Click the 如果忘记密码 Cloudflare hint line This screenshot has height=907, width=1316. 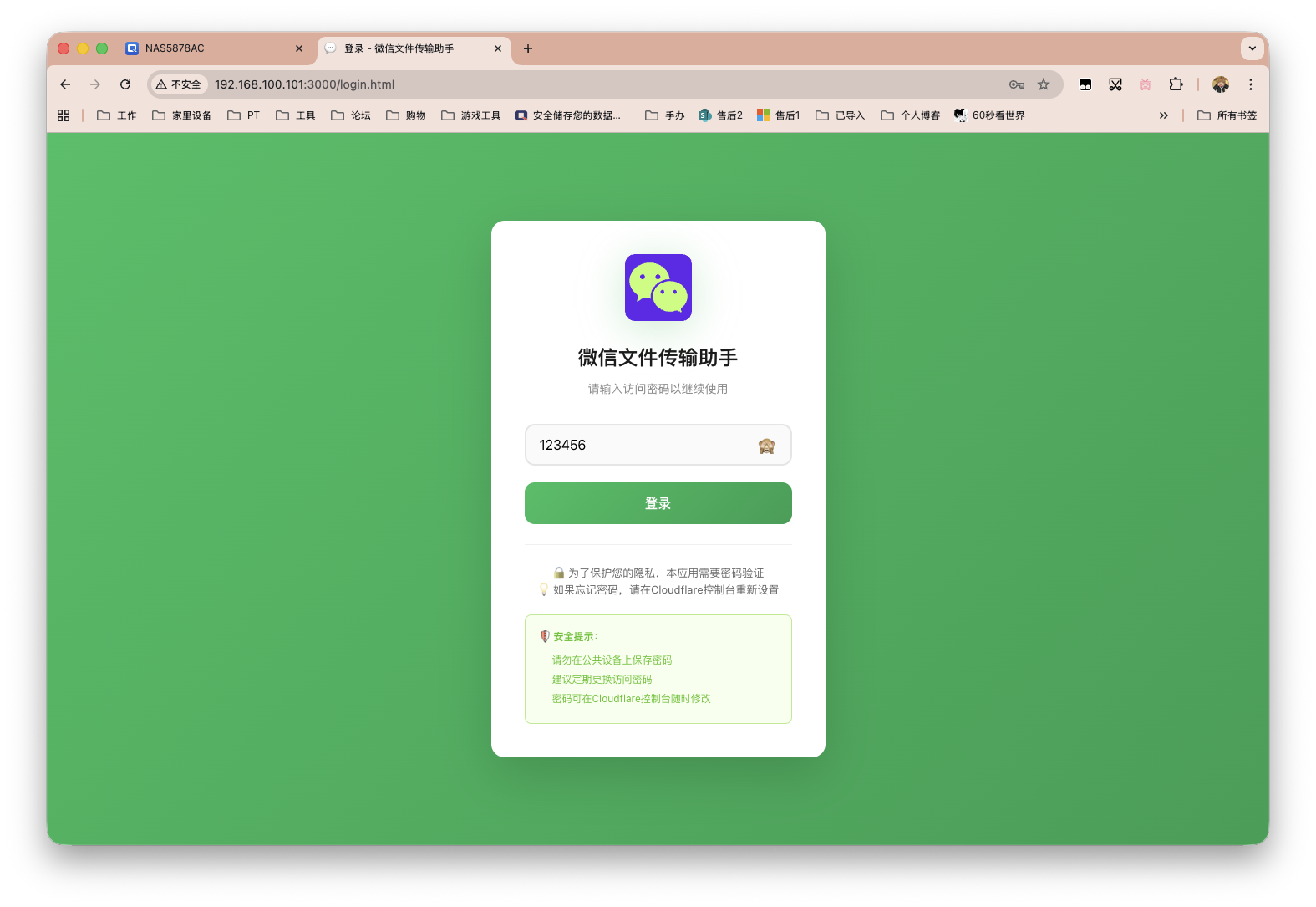coord(658,589)
